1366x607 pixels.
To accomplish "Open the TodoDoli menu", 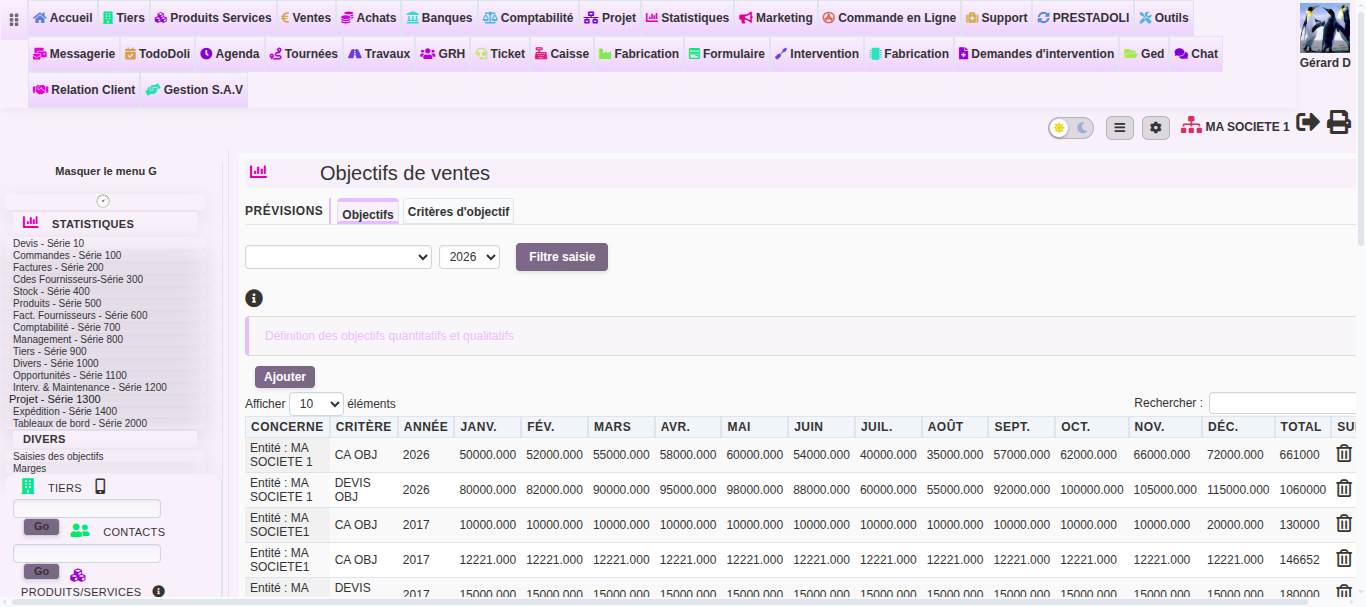I will [157, 54].
